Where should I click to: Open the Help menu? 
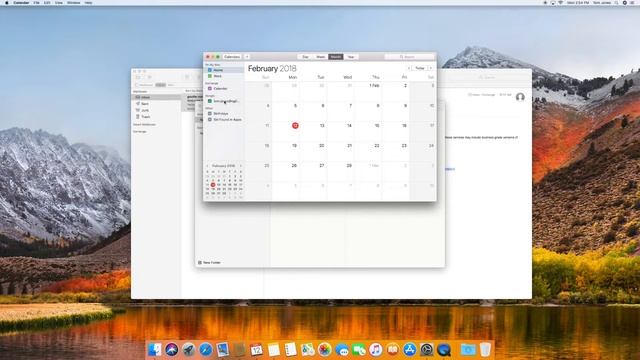(88, 2)
